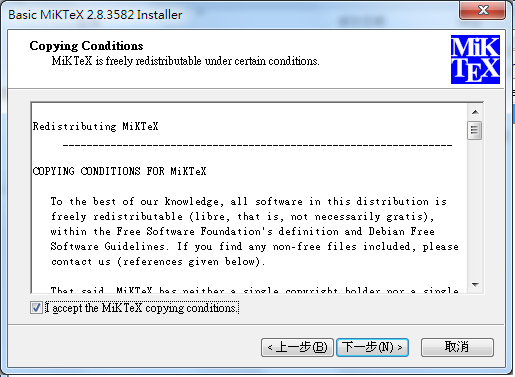
Task: Click the 'Redistributing MiKTeX' heading text
Action: pos(96,126)
